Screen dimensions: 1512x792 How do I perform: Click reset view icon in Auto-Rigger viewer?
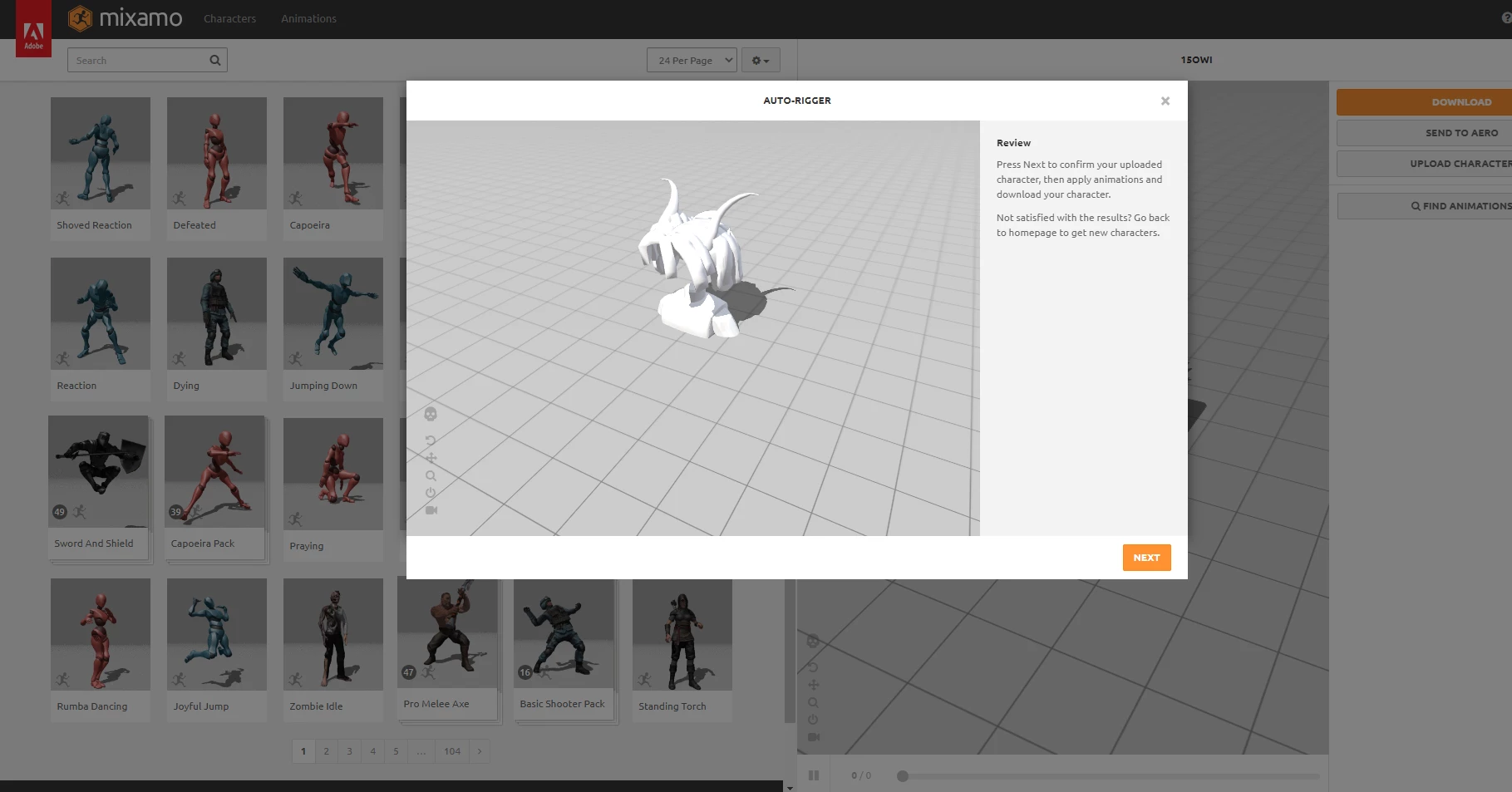tap(431, 493)
